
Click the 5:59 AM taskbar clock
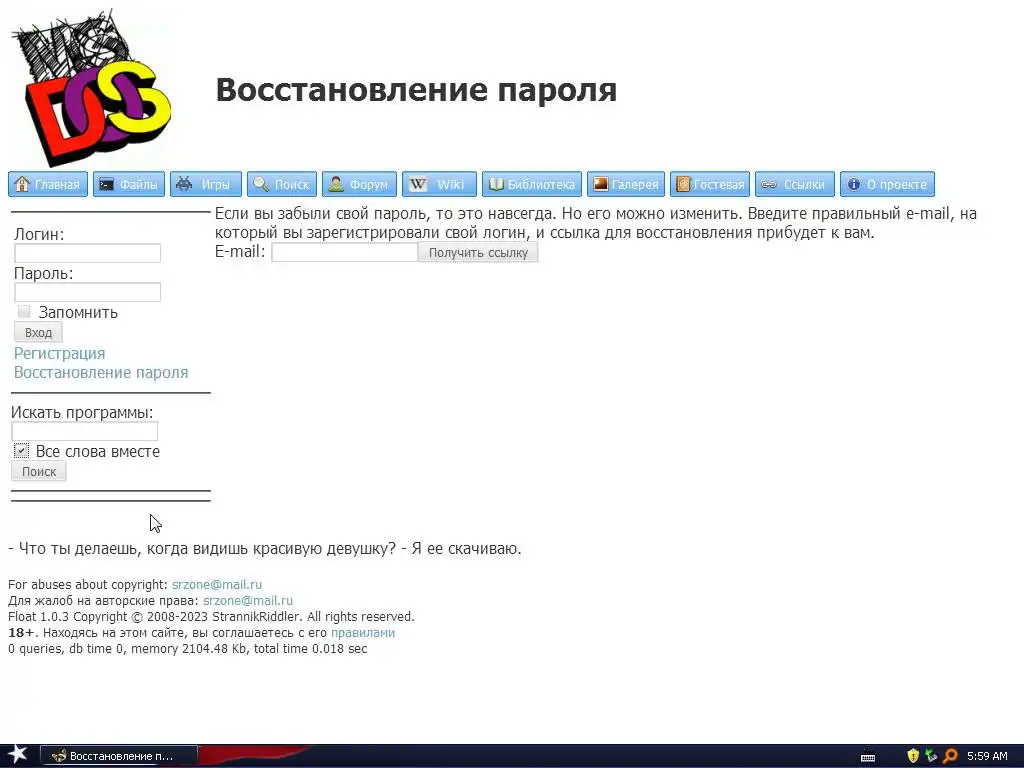point(987,756)
